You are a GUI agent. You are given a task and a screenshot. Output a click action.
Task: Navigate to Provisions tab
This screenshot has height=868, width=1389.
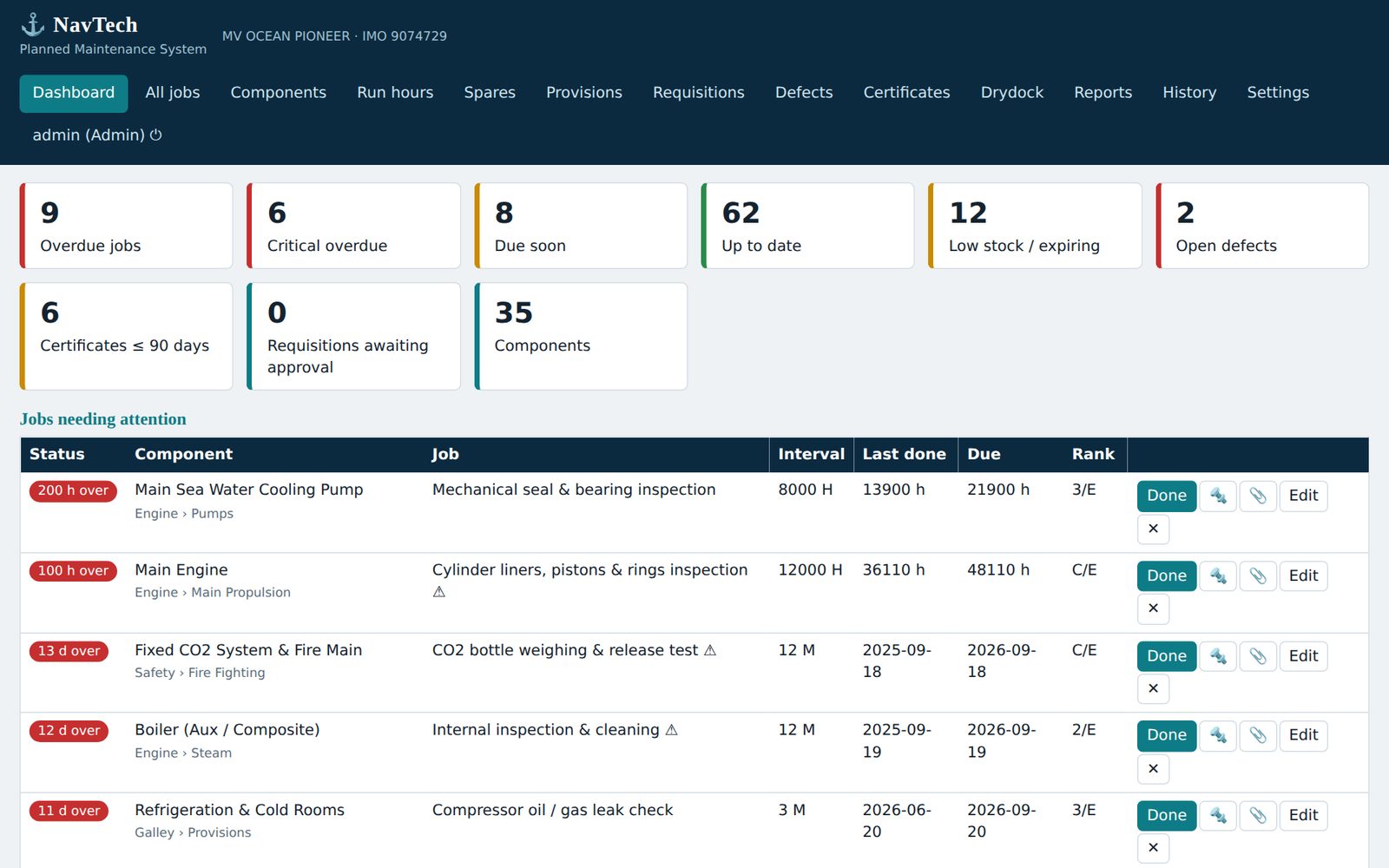click(584, 93)
